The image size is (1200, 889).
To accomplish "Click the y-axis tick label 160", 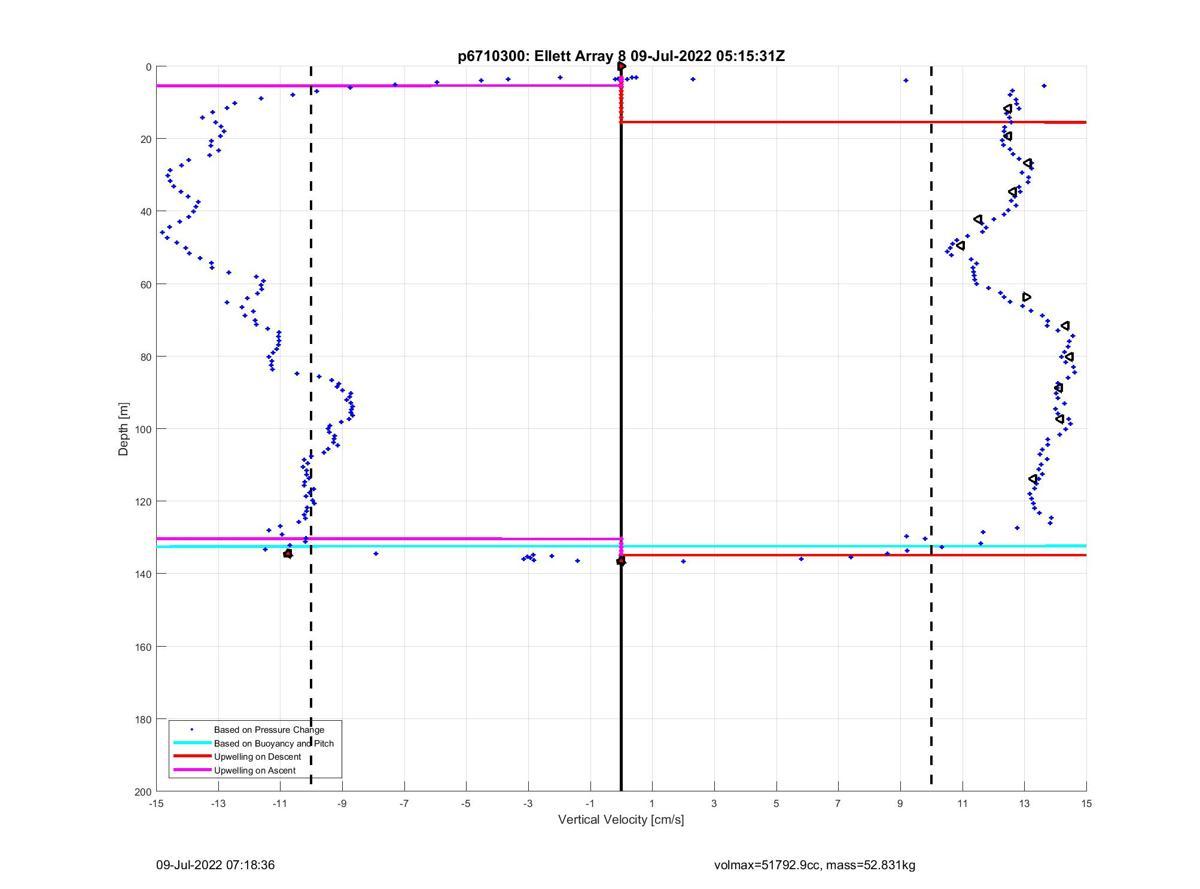I will point(142,647).
